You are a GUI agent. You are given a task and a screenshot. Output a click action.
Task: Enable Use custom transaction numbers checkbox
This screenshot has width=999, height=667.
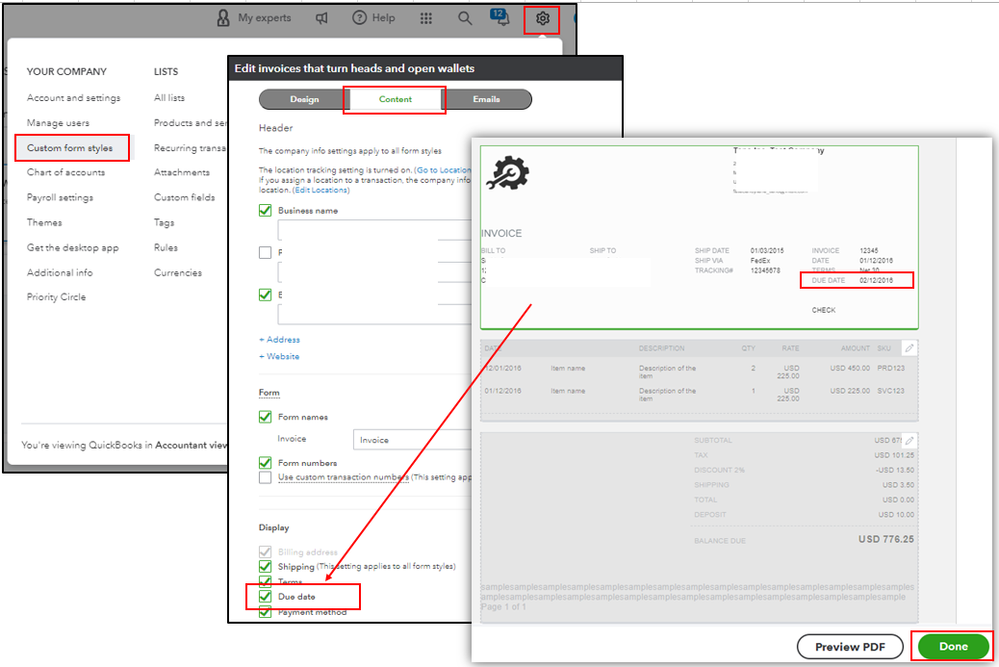pyautogui.click(x=266, y=477)
